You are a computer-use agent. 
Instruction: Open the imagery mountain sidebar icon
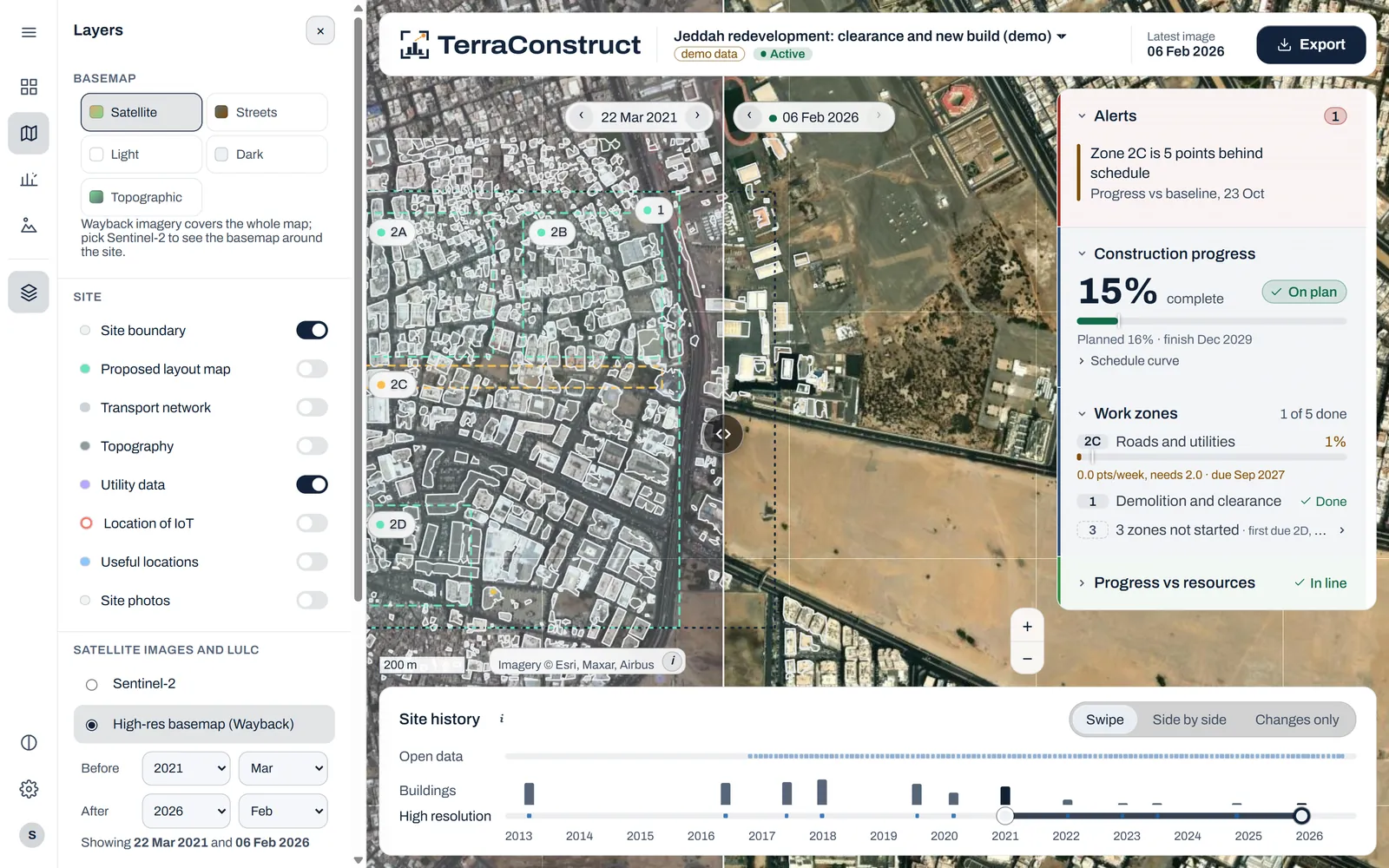click(29, 226)
